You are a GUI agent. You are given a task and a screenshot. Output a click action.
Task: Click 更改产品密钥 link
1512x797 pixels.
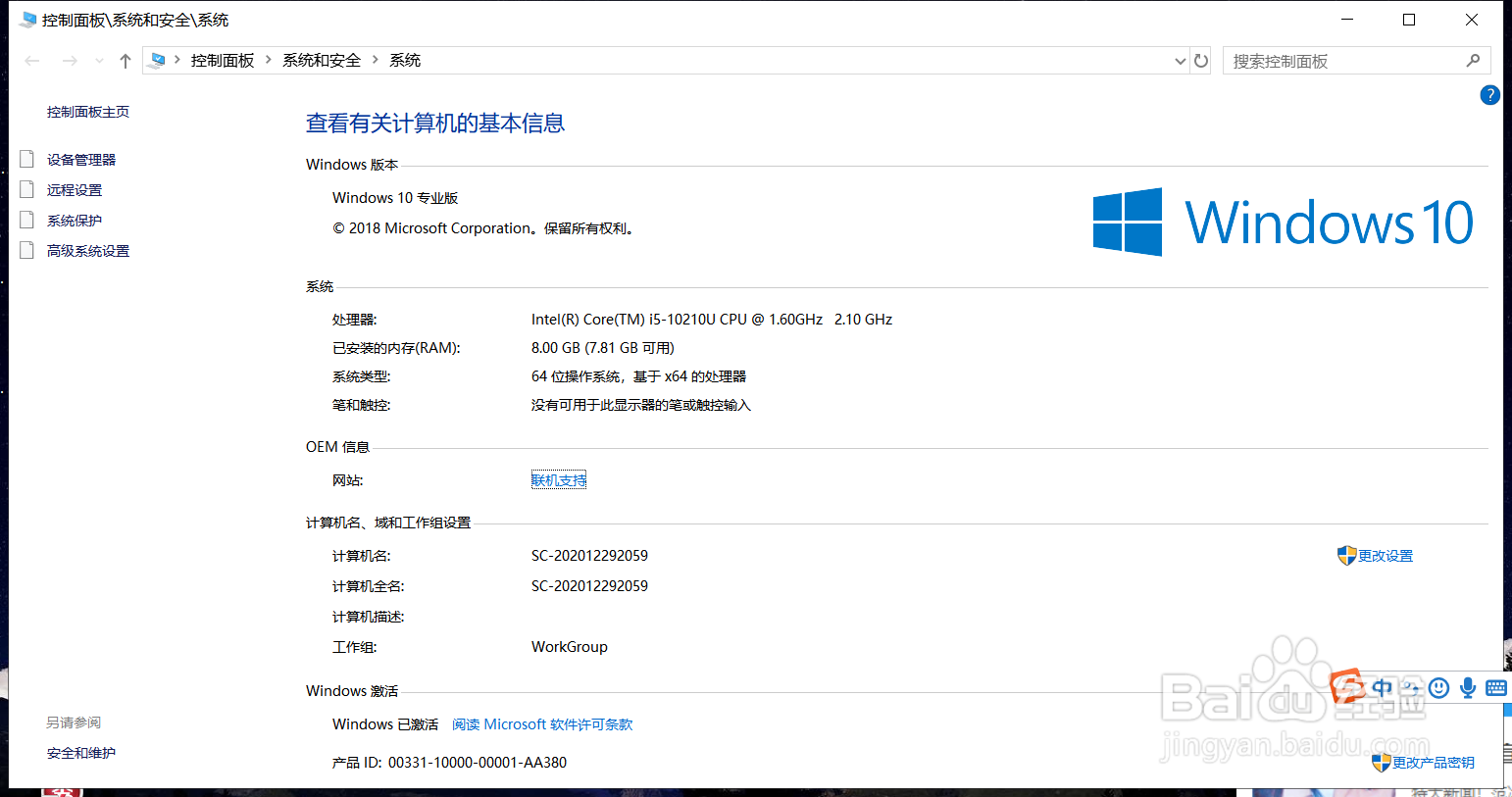click(x=1434, y=763)
